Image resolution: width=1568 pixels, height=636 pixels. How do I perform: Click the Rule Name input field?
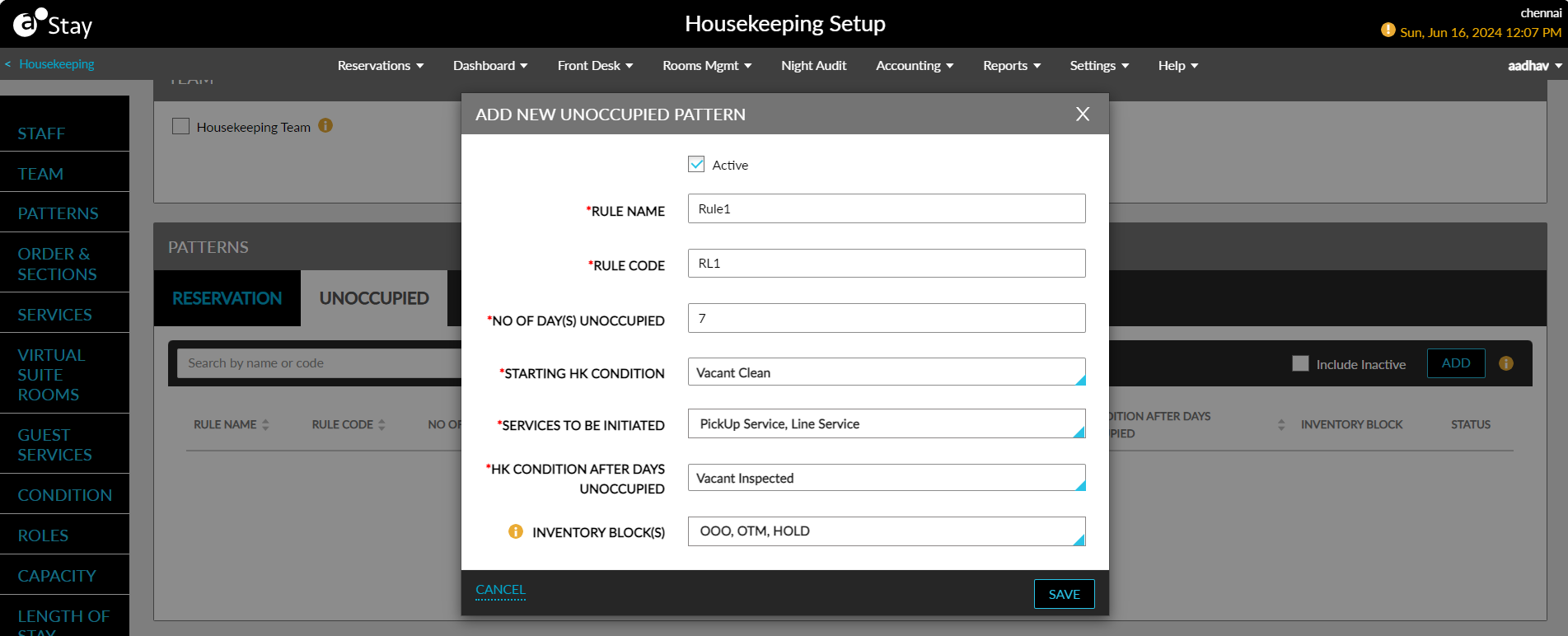coord(887,208)
